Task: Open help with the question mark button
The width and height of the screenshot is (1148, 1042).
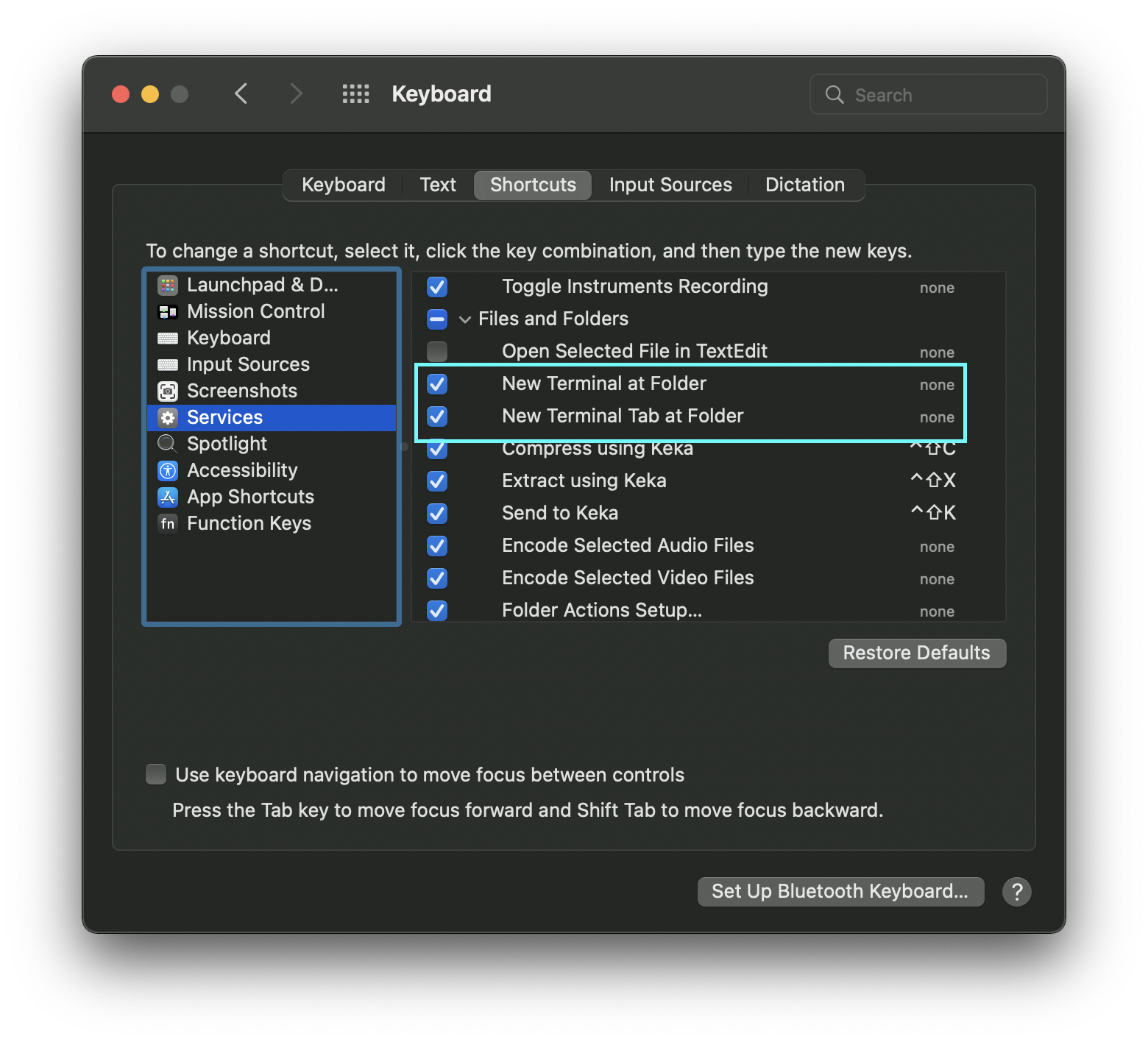Action: (x=1017, y=892)
